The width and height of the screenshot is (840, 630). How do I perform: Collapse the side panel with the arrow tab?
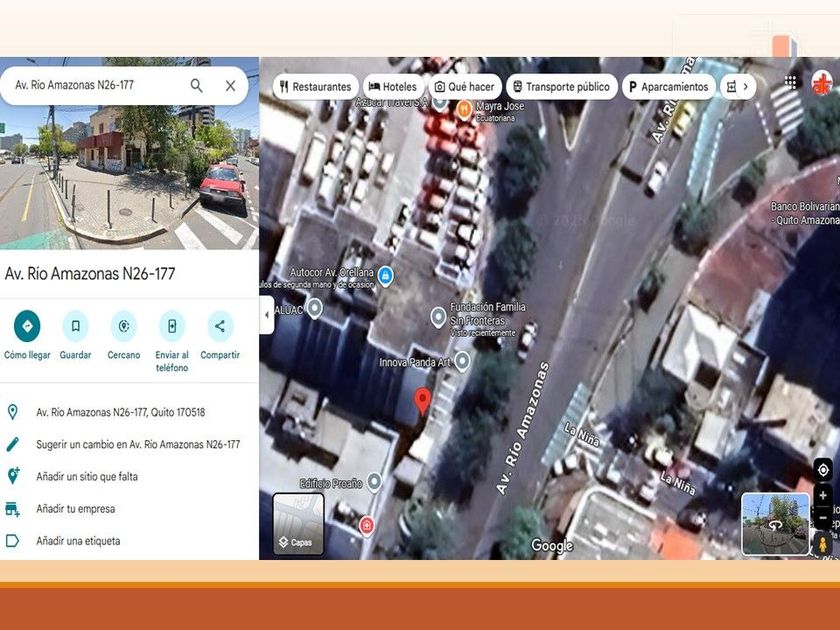tap(267, 315)
